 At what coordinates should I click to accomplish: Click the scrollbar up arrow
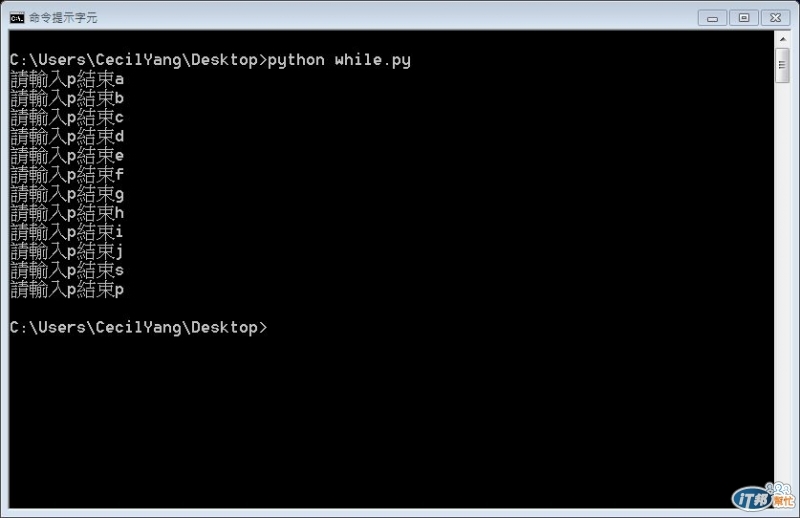click(x=782, y=39)
